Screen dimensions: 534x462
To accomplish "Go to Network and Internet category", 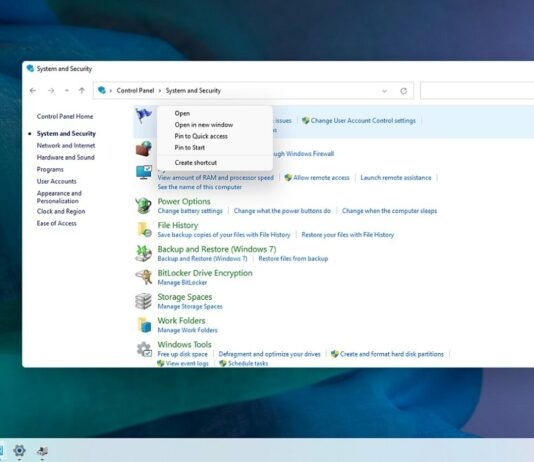I will click(x=66, y=145).
